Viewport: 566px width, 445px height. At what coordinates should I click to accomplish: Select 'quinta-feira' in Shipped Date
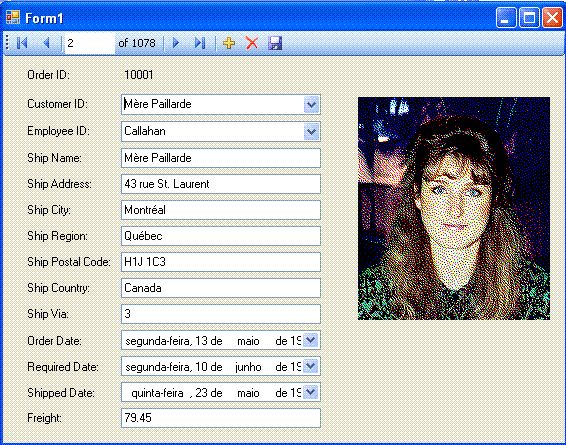tap(157, 393)
